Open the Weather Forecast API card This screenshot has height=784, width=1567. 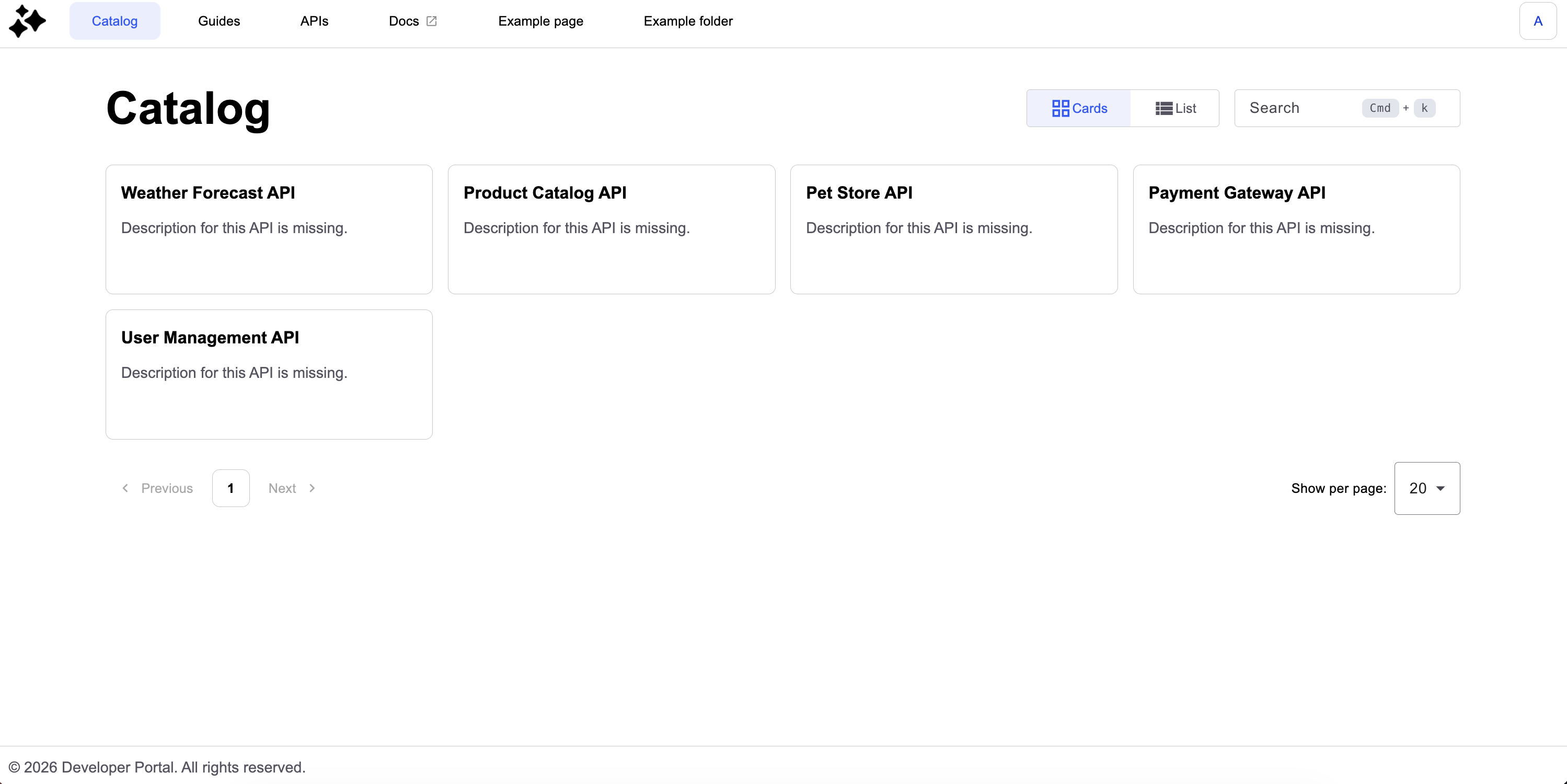[x=269, y=229]
